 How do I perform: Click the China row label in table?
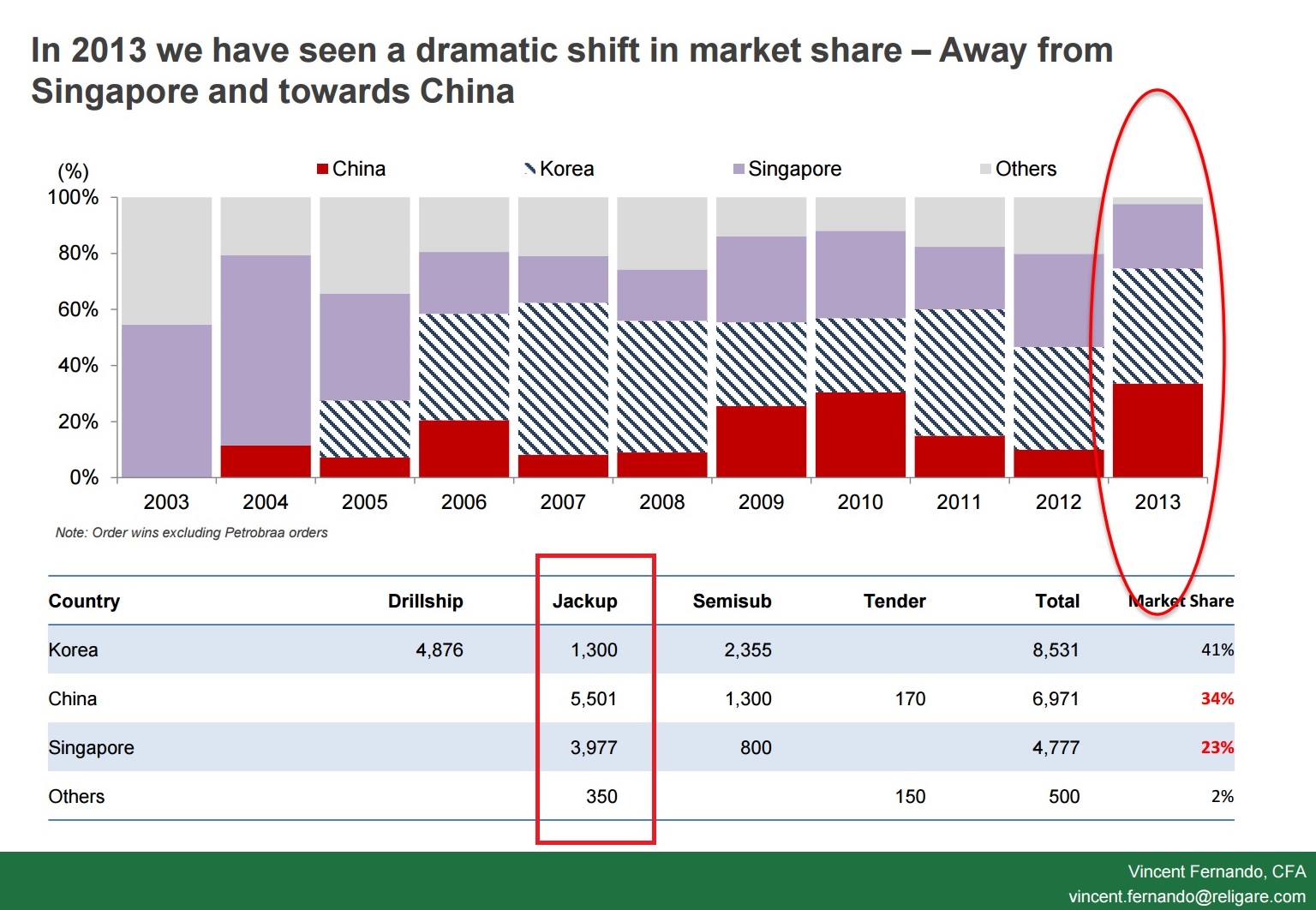(x=72, y=698)
